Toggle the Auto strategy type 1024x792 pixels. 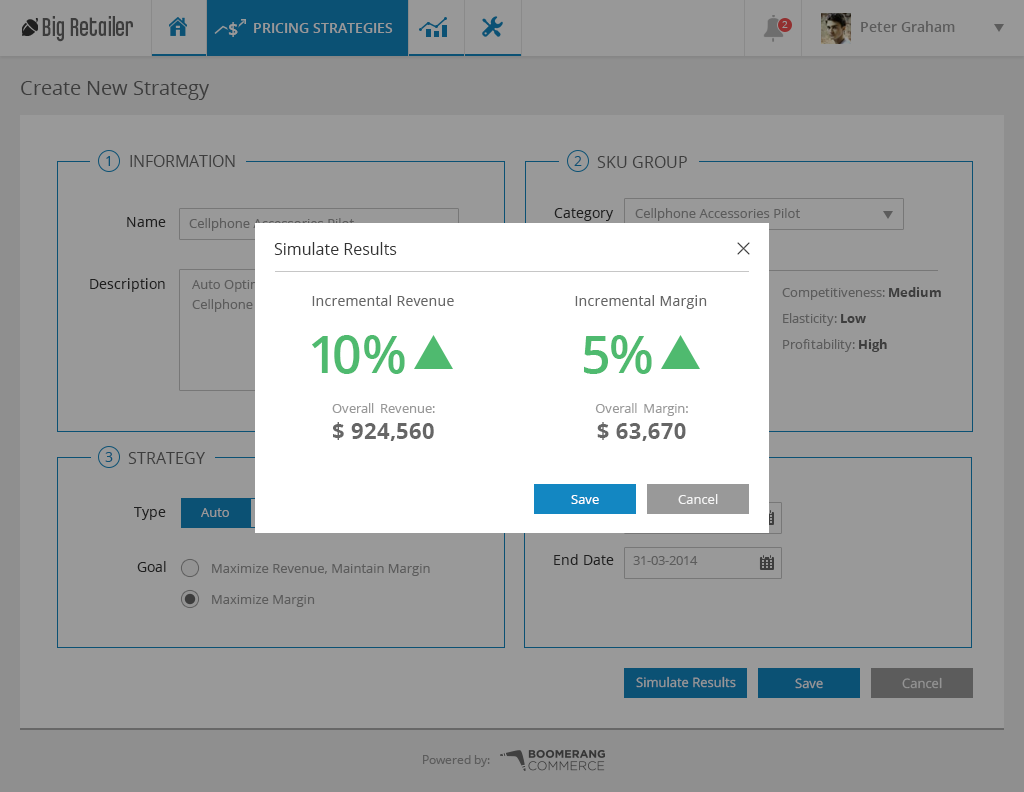coord(216,513)
